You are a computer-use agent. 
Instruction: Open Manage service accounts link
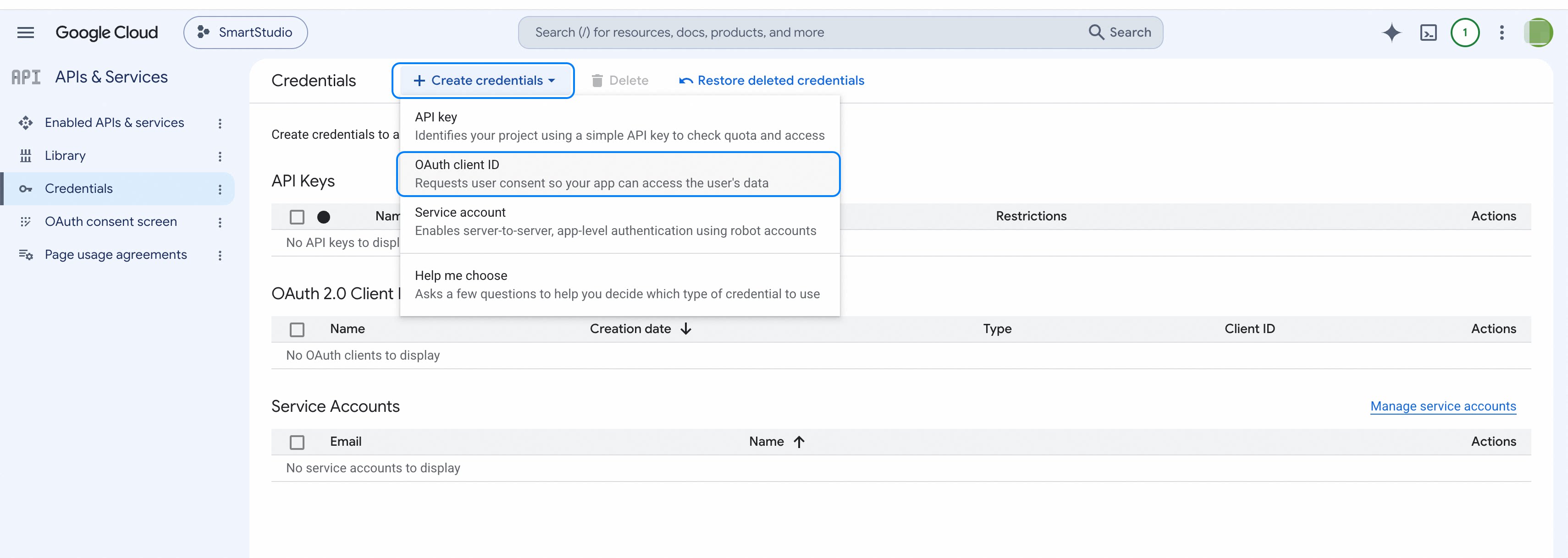[x=1443, y=406]
